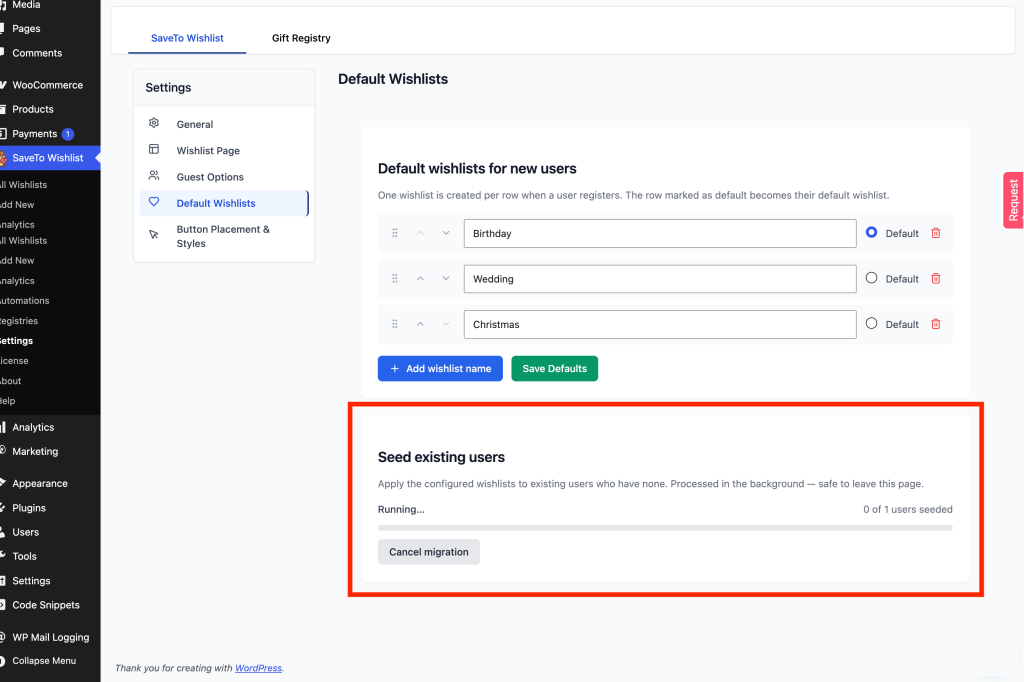Click the '0 of 1 users seeded' text
The height and width of the screenshot is (682, 1024).
(907, 509)
